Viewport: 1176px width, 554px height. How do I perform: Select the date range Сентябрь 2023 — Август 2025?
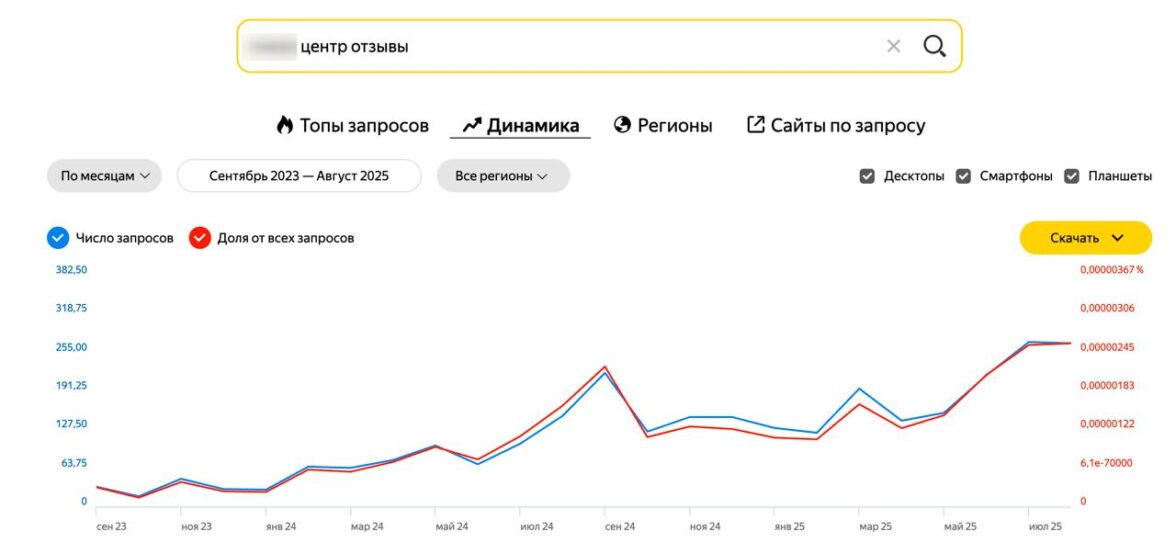pyautogui.click(x=299, y=176)
